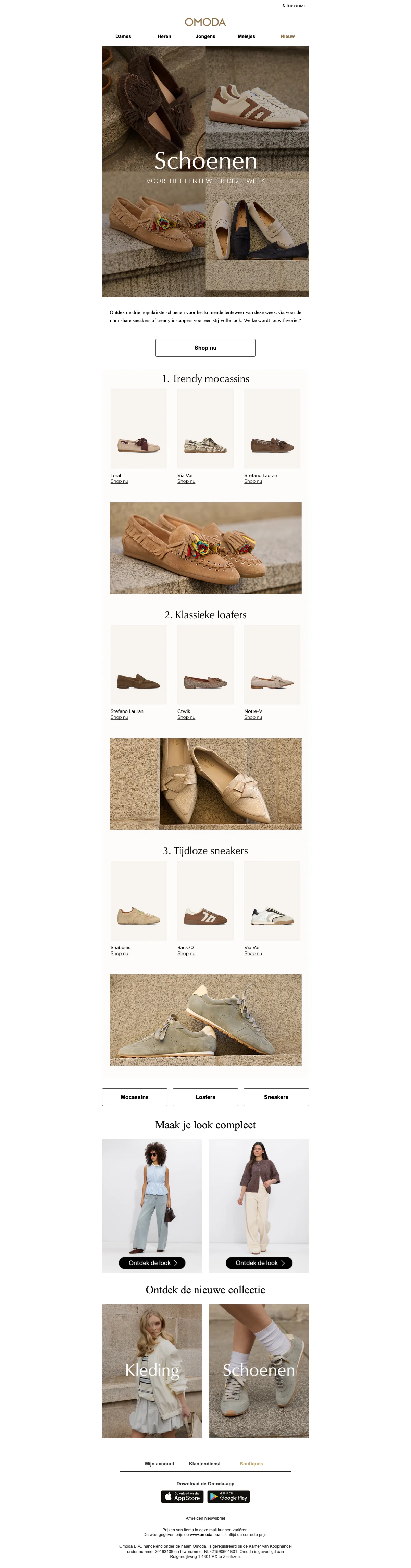
Task: Click the Sneakers category button
Action: point(276,1097)
